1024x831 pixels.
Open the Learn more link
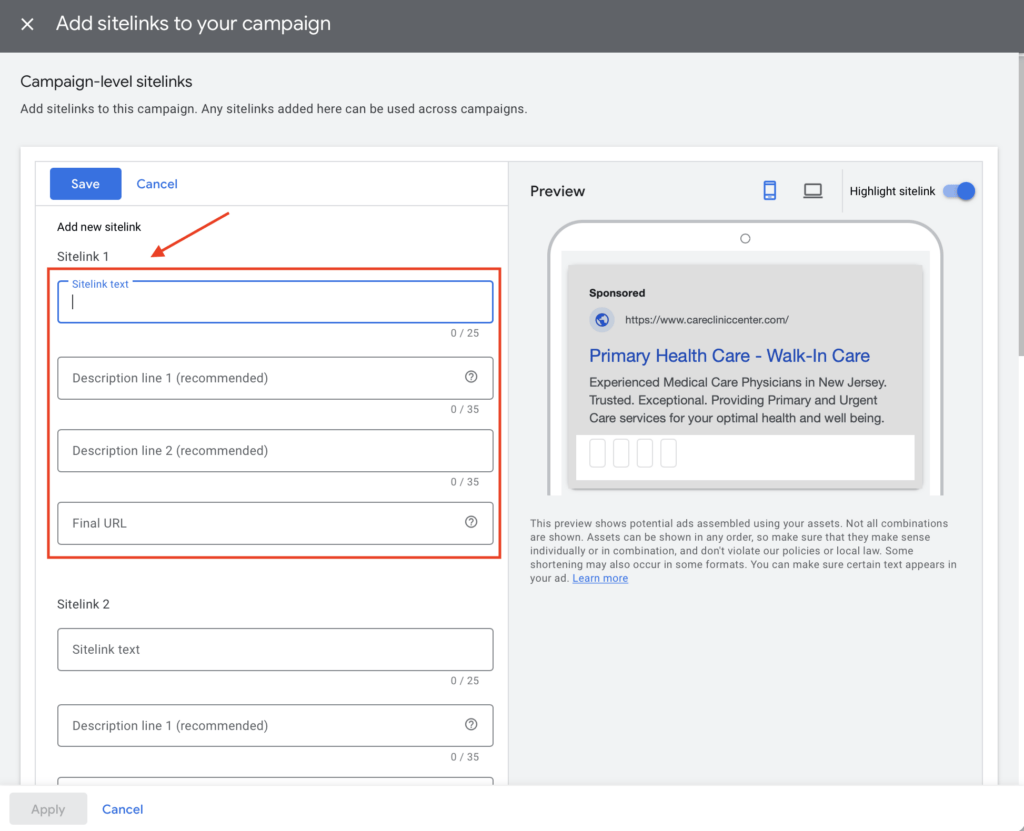(x=600, y=577)
